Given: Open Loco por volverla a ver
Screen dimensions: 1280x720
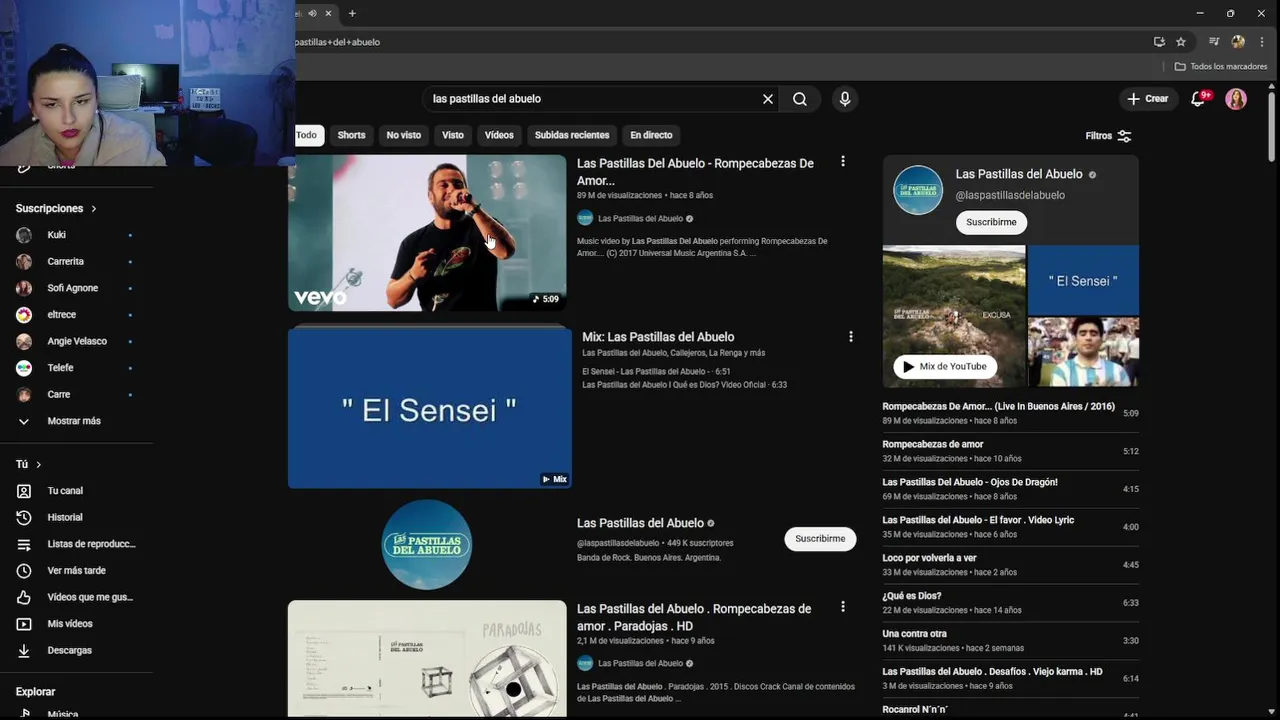Looking at the screenshot, I should tap(929, 558).
